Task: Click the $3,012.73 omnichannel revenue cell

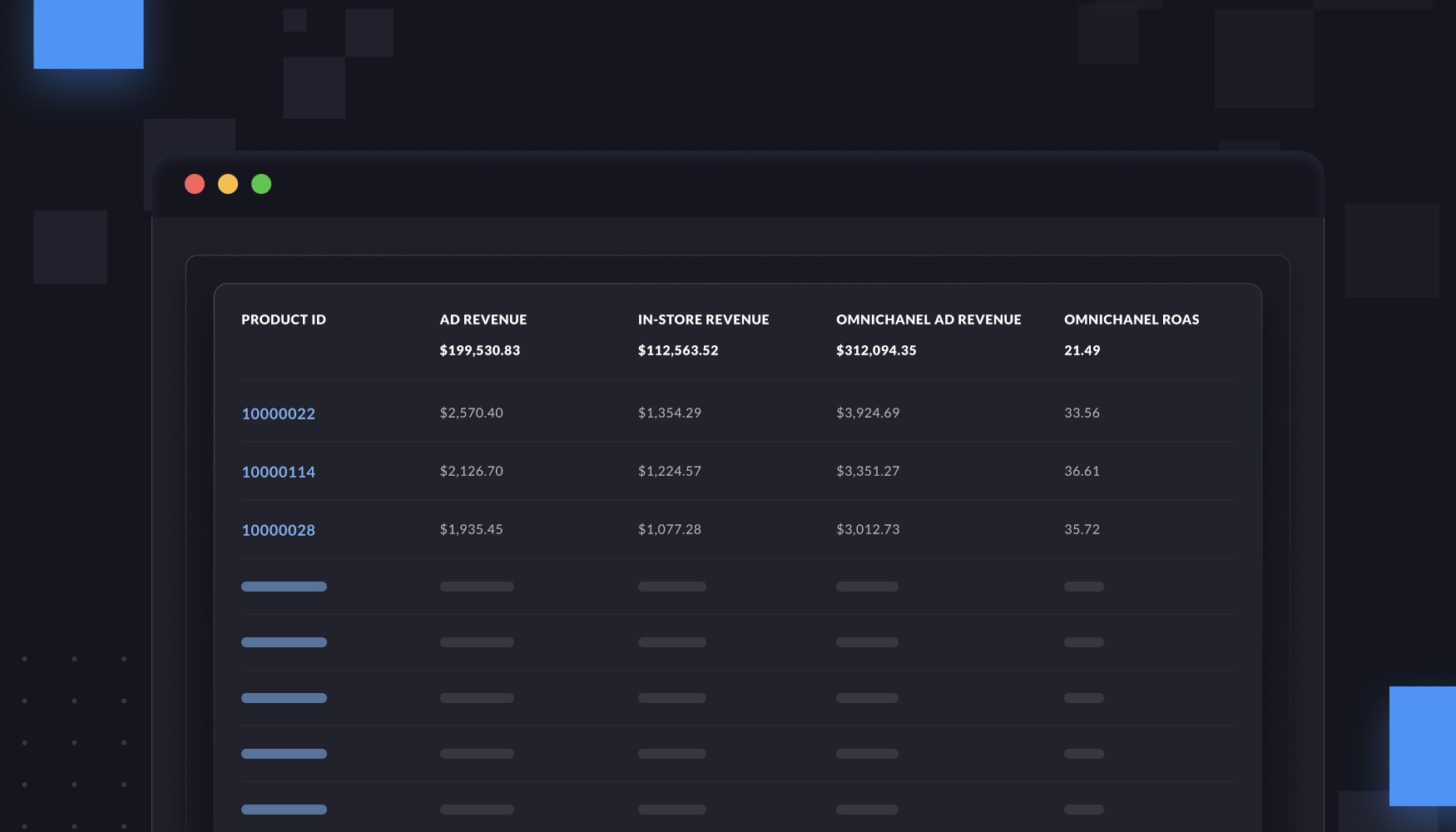Action: coord(868,529)
